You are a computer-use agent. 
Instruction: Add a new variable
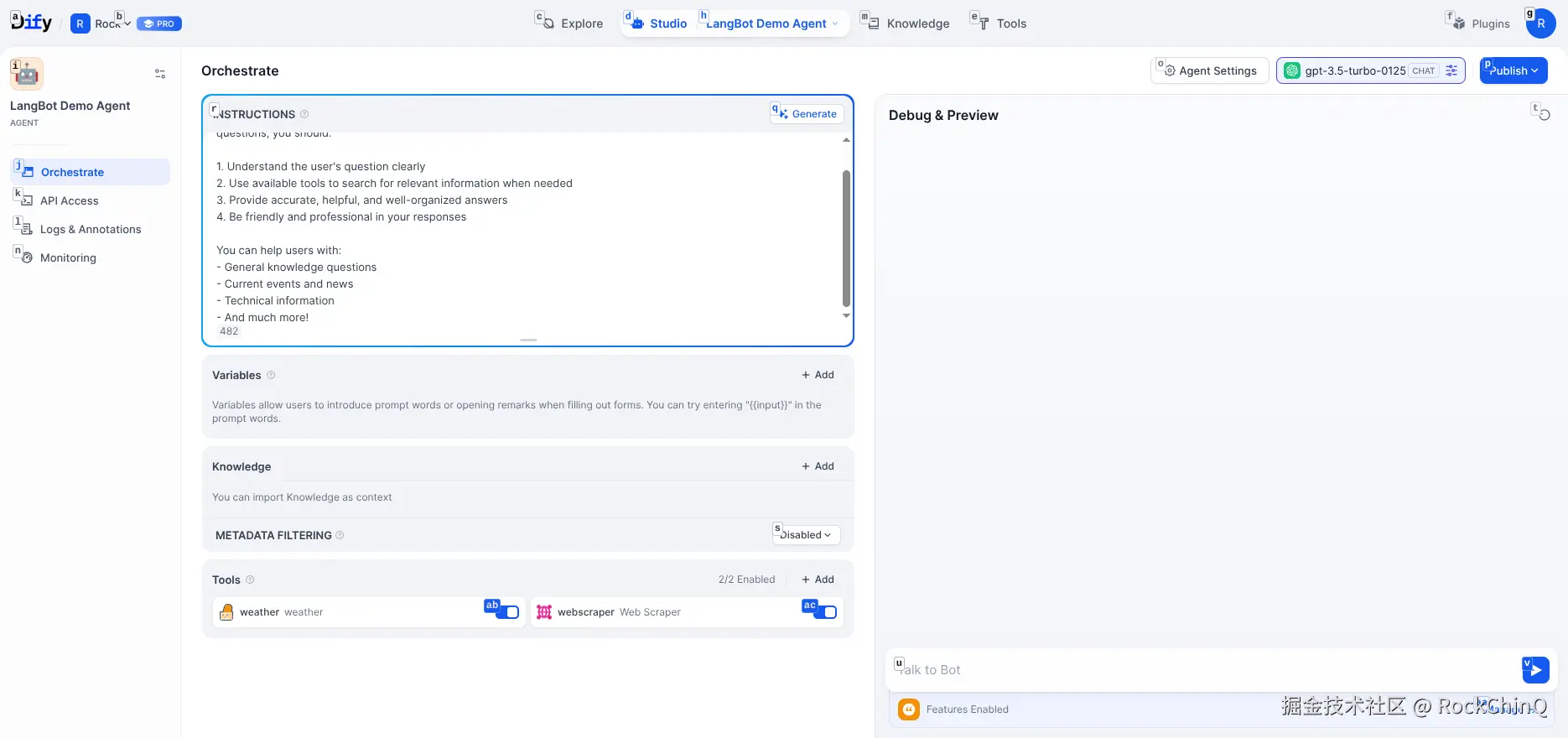(818, 375)
